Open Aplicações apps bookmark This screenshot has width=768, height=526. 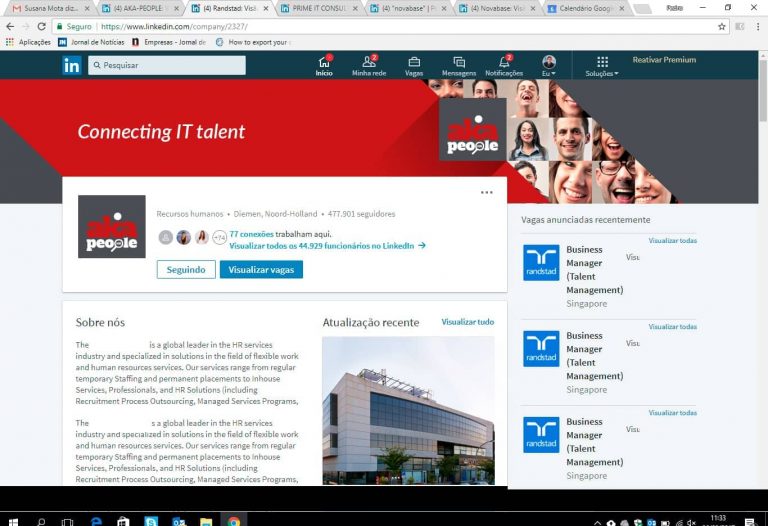pyautogui.click(x=28, y=42)
